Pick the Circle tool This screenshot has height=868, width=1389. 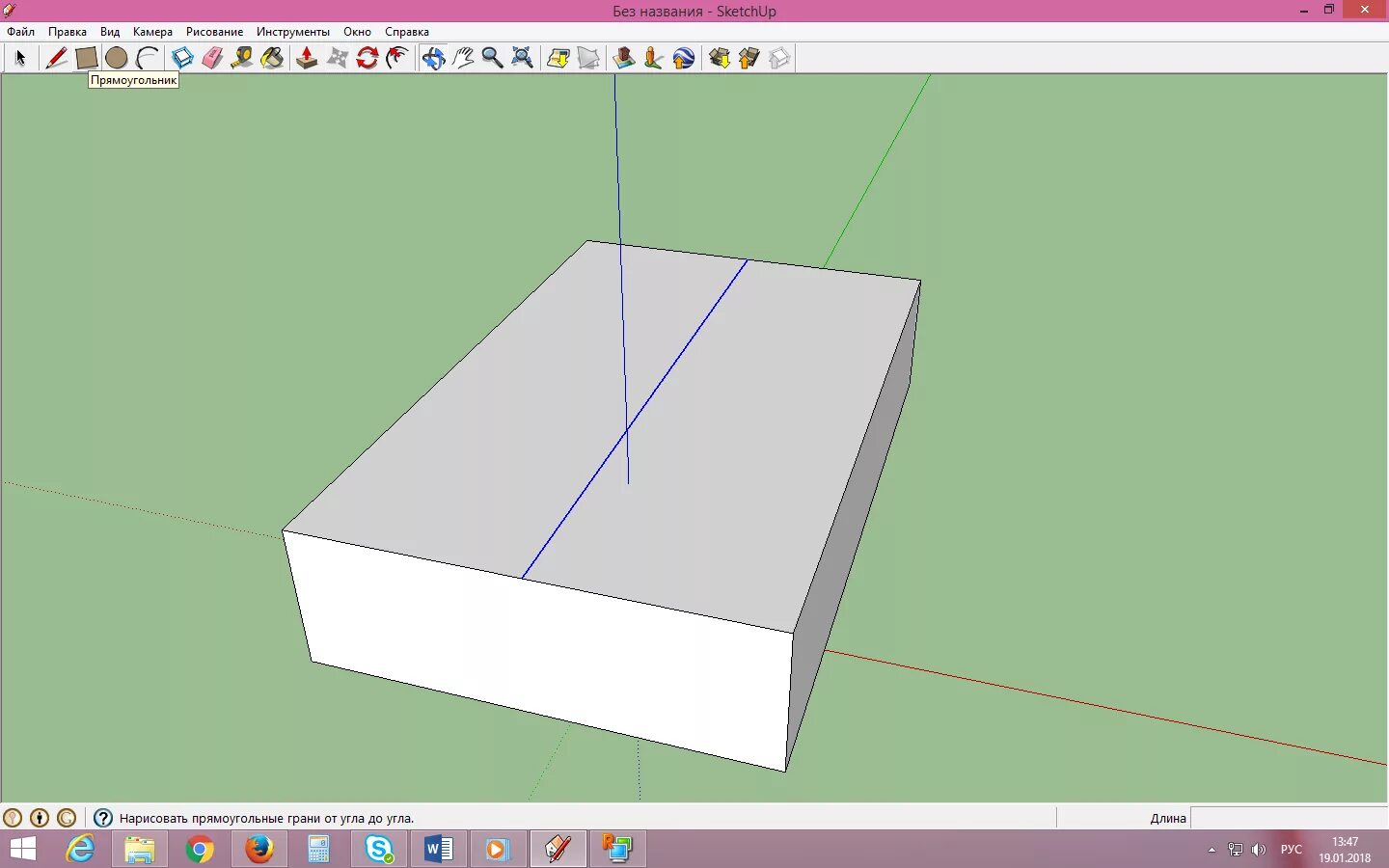tap(116, 58)
